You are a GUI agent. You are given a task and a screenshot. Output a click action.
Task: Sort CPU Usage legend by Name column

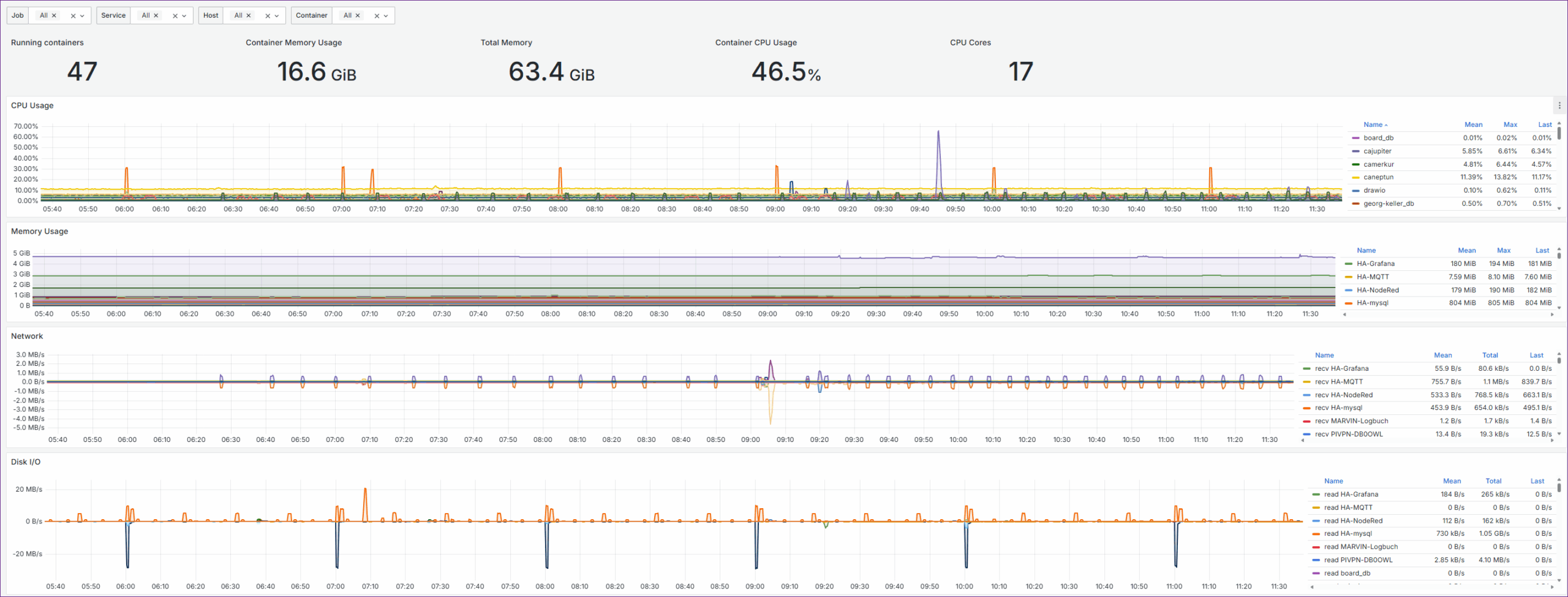(1373, 125)
